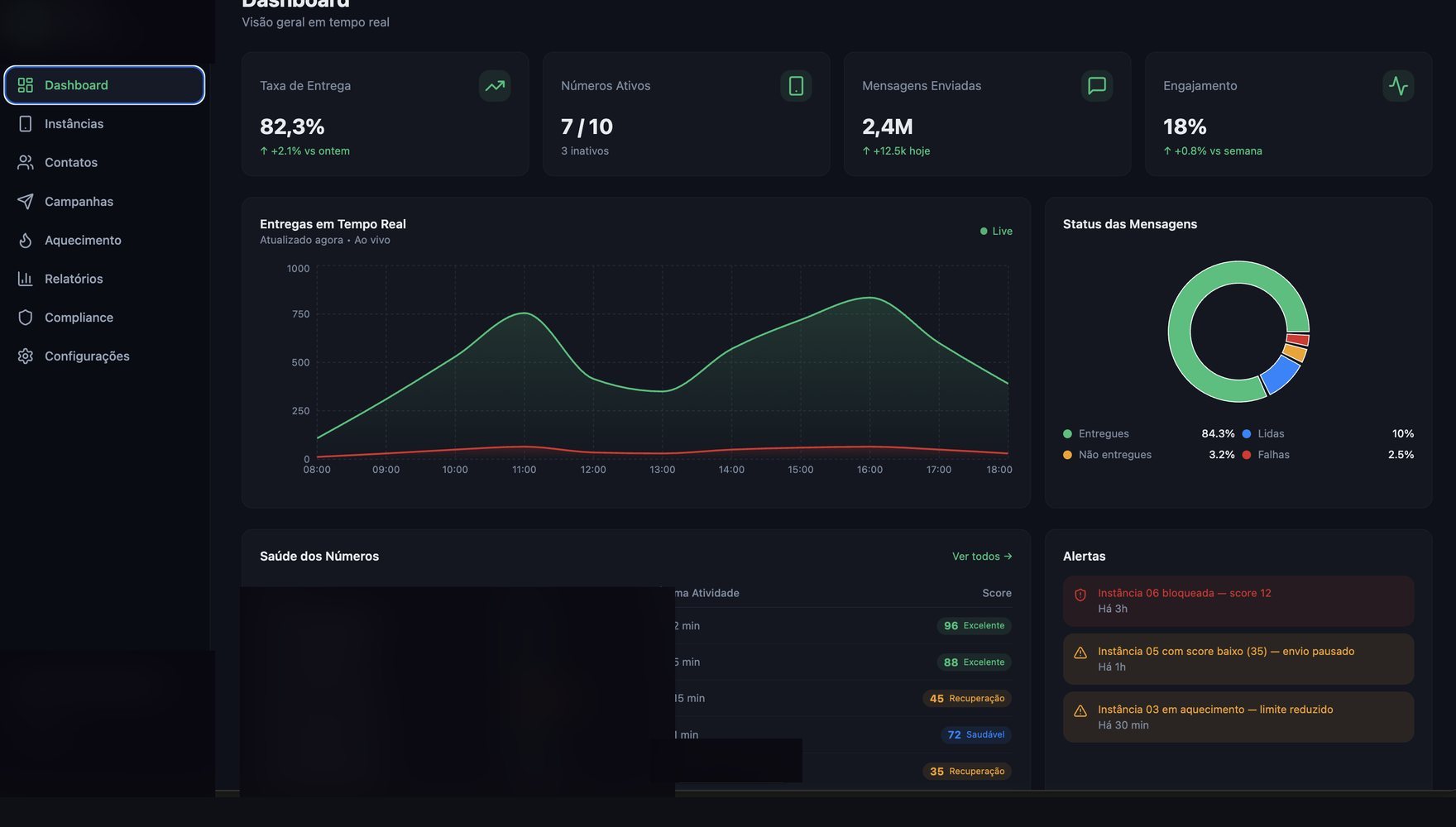Click the donut chart in Status das Mensagens
Screen dimensions: 1456x827
click(x=1238, y=332)
